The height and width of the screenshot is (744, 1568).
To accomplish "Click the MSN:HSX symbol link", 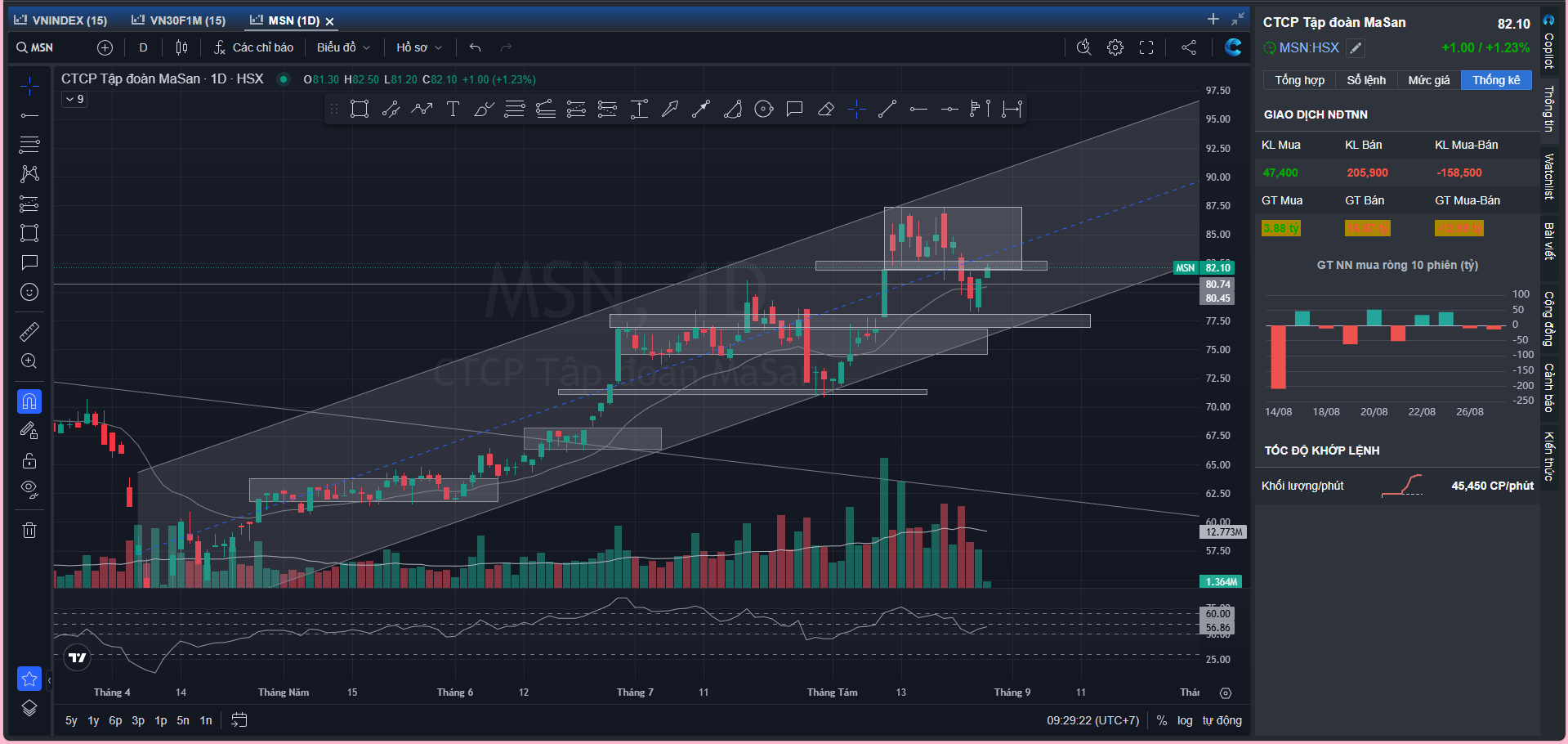I will 1309,48.
